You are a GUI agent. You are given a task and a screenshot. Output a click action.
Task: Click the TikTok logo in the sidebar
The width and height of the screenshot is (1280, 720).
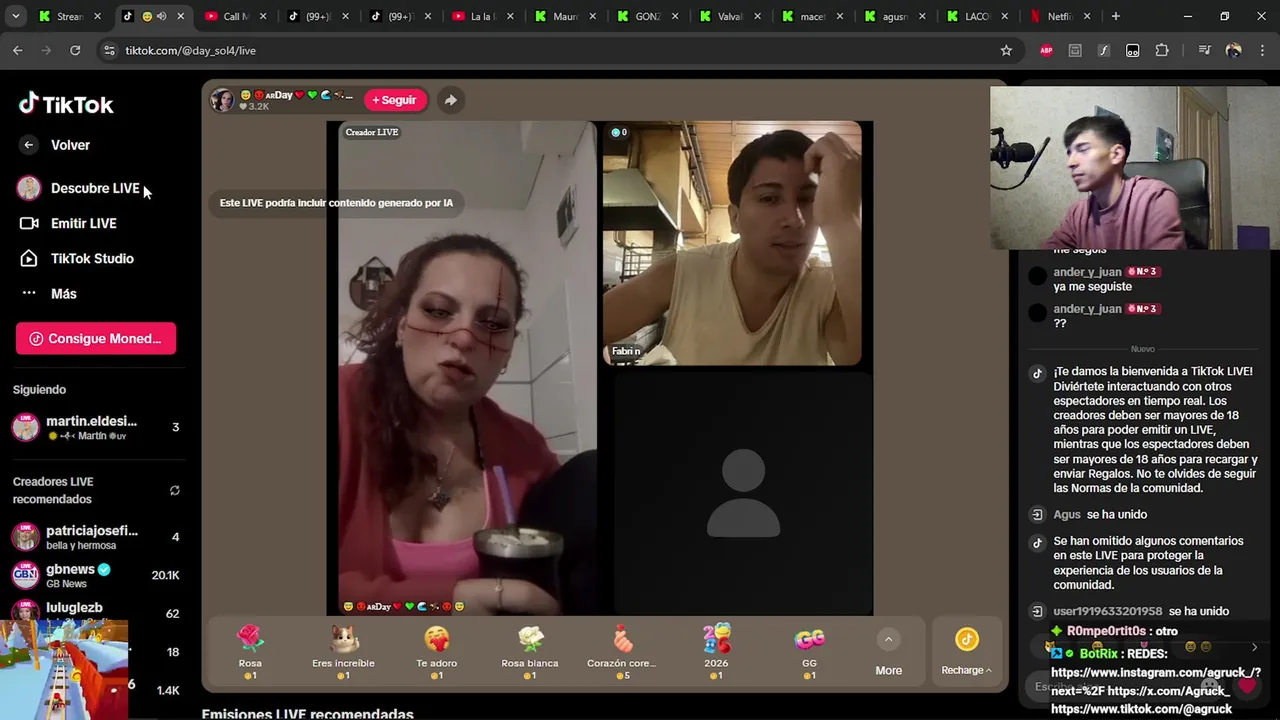click(66, 104)
